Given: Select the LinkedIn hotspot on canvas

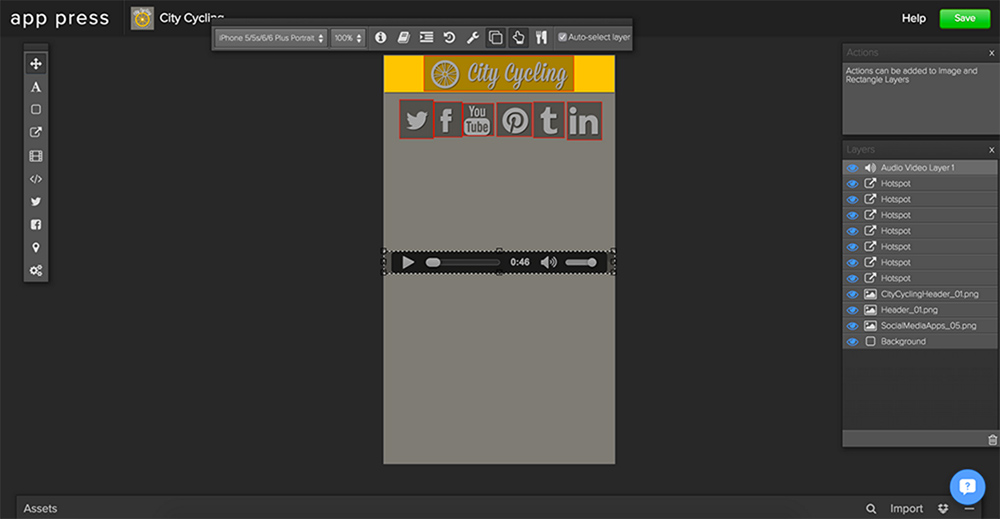Looking at the screenshot, I should point(584,121).
